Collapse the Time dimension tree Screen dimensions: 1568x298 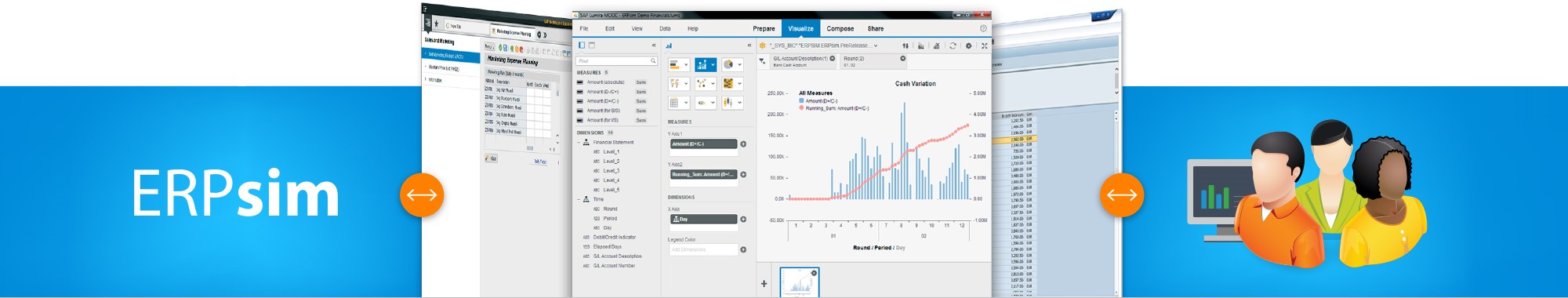579,199
